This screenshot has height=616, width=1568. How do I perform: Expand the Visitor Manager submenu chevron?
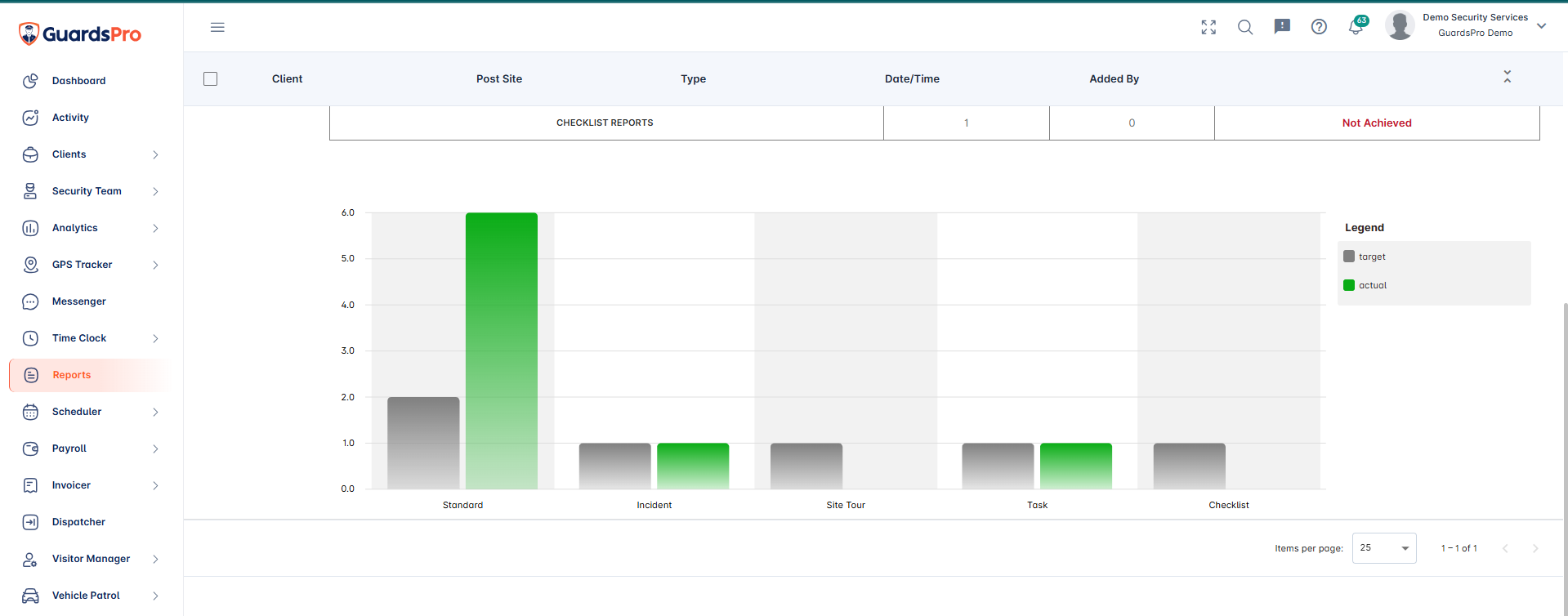click(x=155, y=559)
